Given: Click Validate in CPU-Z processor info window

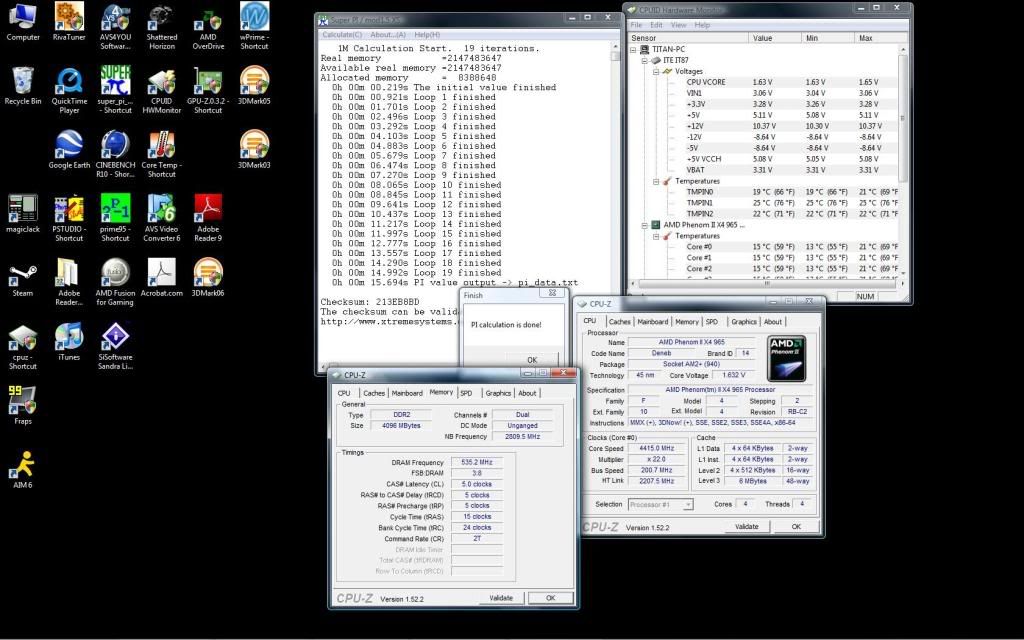Looking at the screenshot, I should 746,526.
